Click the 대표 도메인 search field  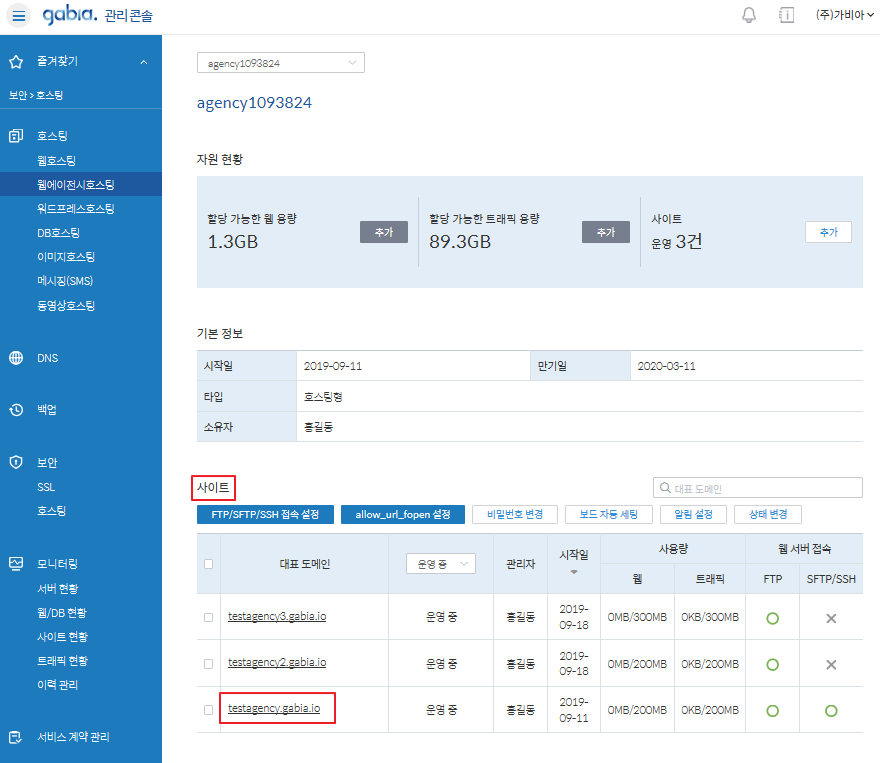[762, 488]
